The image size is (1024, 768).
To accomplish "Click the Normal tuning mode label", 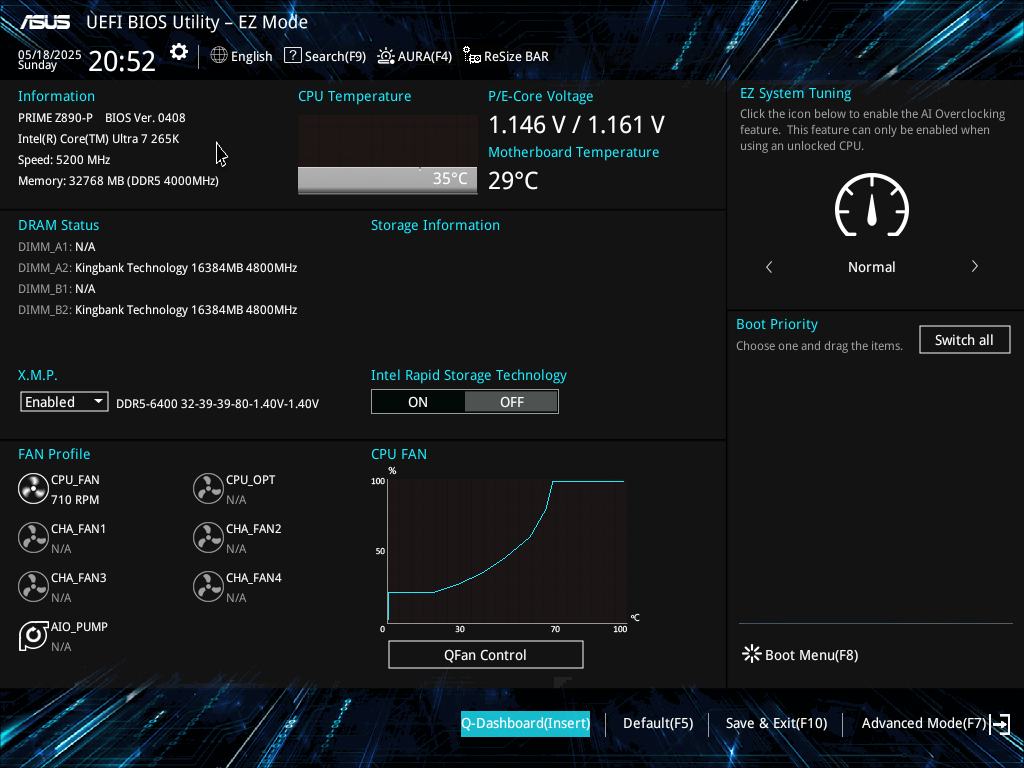I will (871, 267).
